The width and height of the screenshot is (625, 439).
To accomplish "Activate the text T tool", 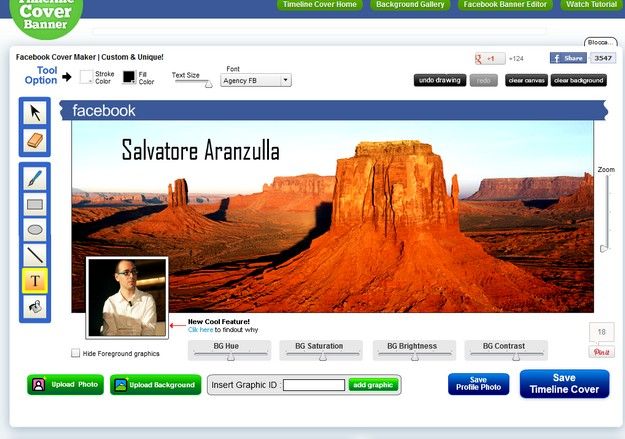I will (35, 281).
